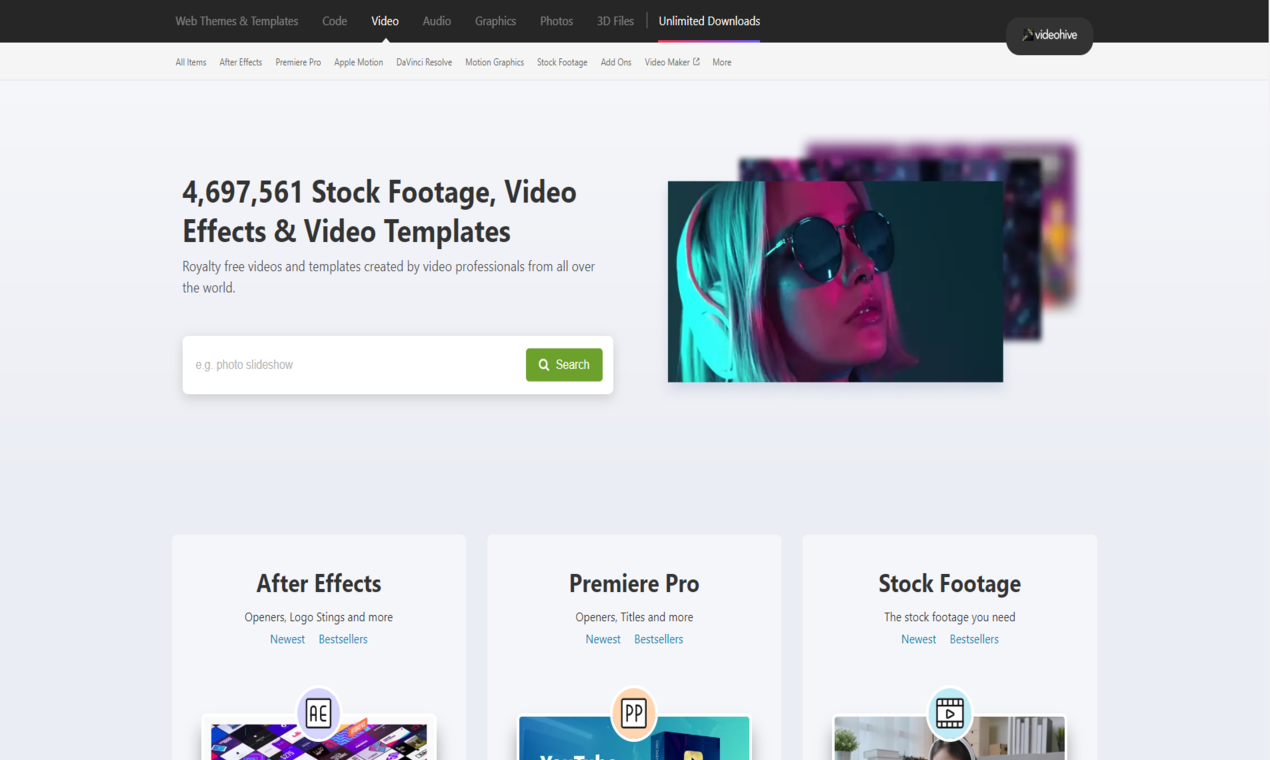View After Effects Bestsellers
The width and height of the screenshot is (1270, 760).
[343, 639]
